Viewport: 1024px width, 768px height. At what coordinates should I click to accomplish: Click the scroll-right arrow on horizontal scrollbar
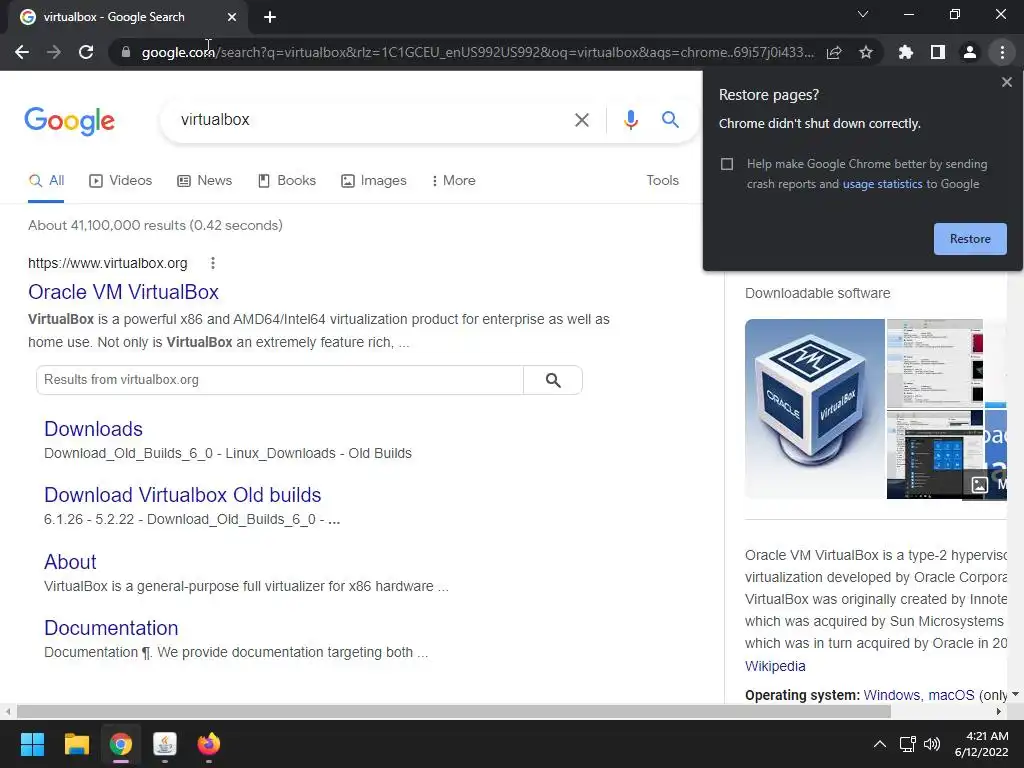pos(999,712)
